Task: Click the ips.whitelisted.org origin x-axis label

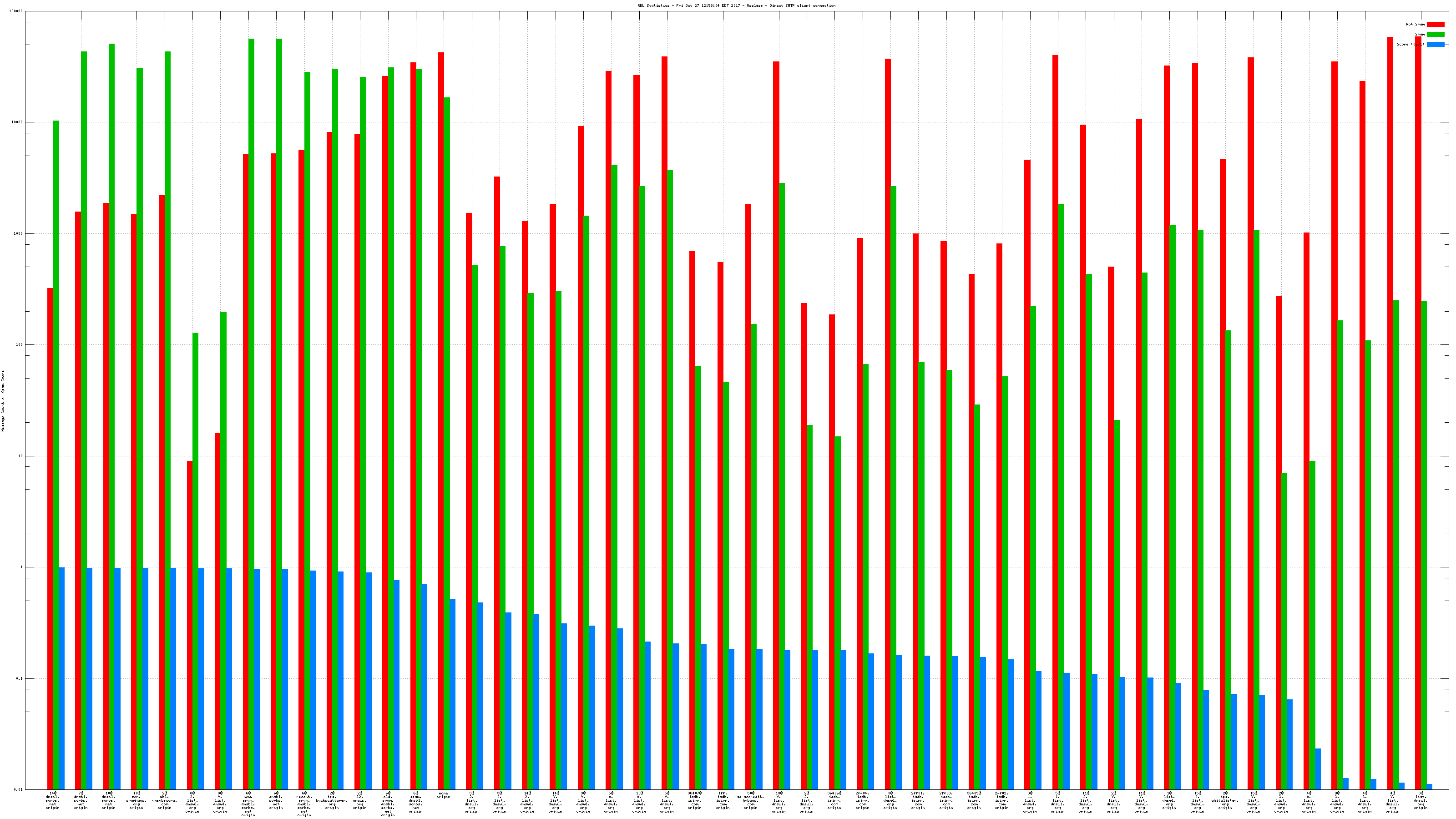Action: pyautogui.click(x=1225, y=800)
